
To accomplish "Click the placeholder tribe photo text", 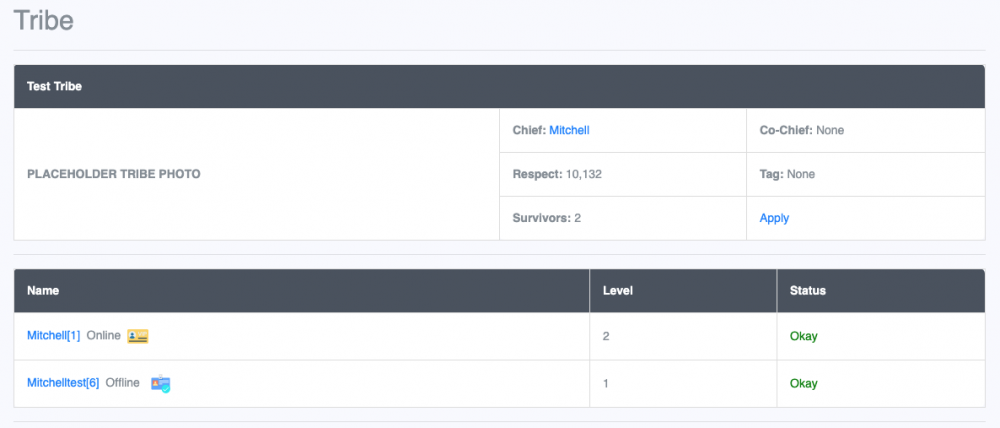I will click(113, 174).
